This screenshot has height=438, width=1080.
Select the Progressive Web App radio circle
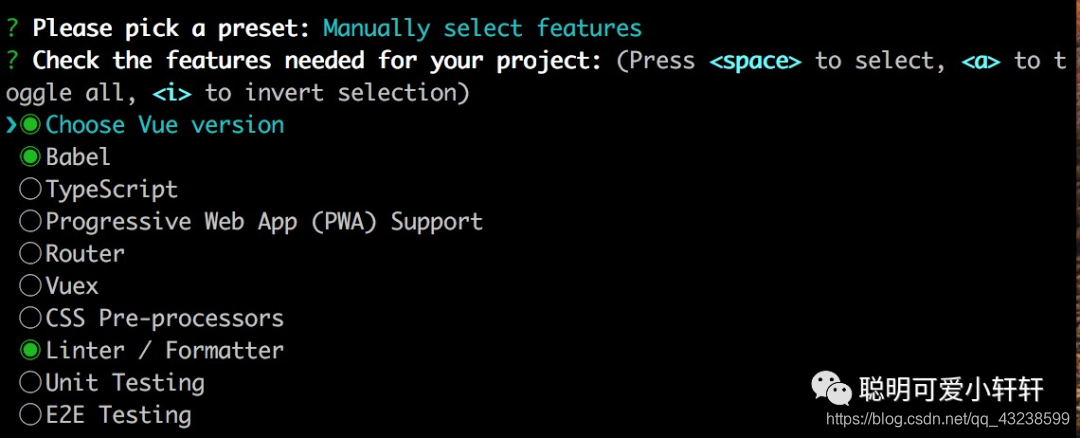30,221
